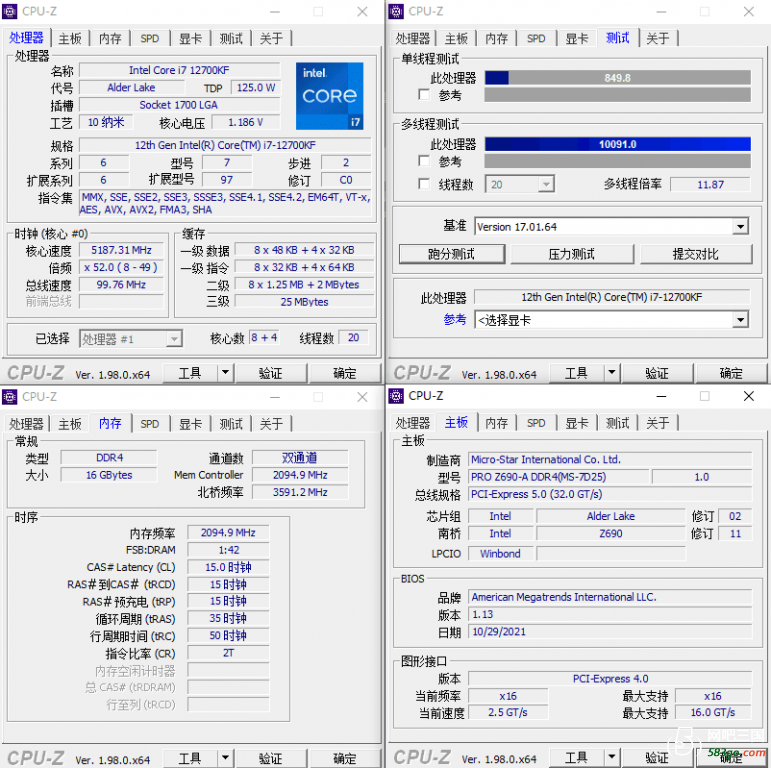Click the 名称 field Intel Core i7 12700KF
Viewport: 771px width, 768px height.
pyautogui.click(x=179, y=70)
